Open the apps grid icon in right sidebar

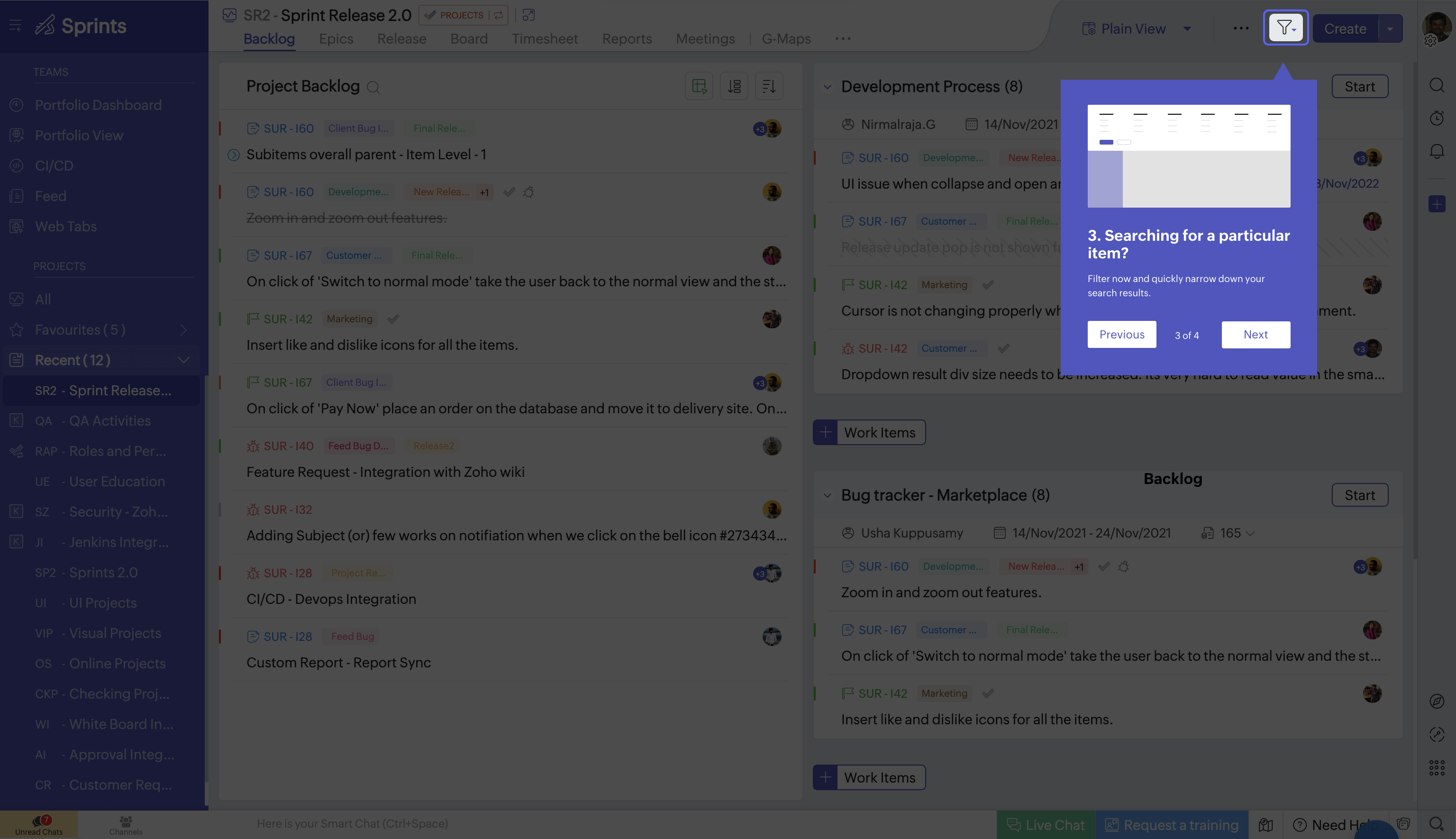[x=1437, y=767]
